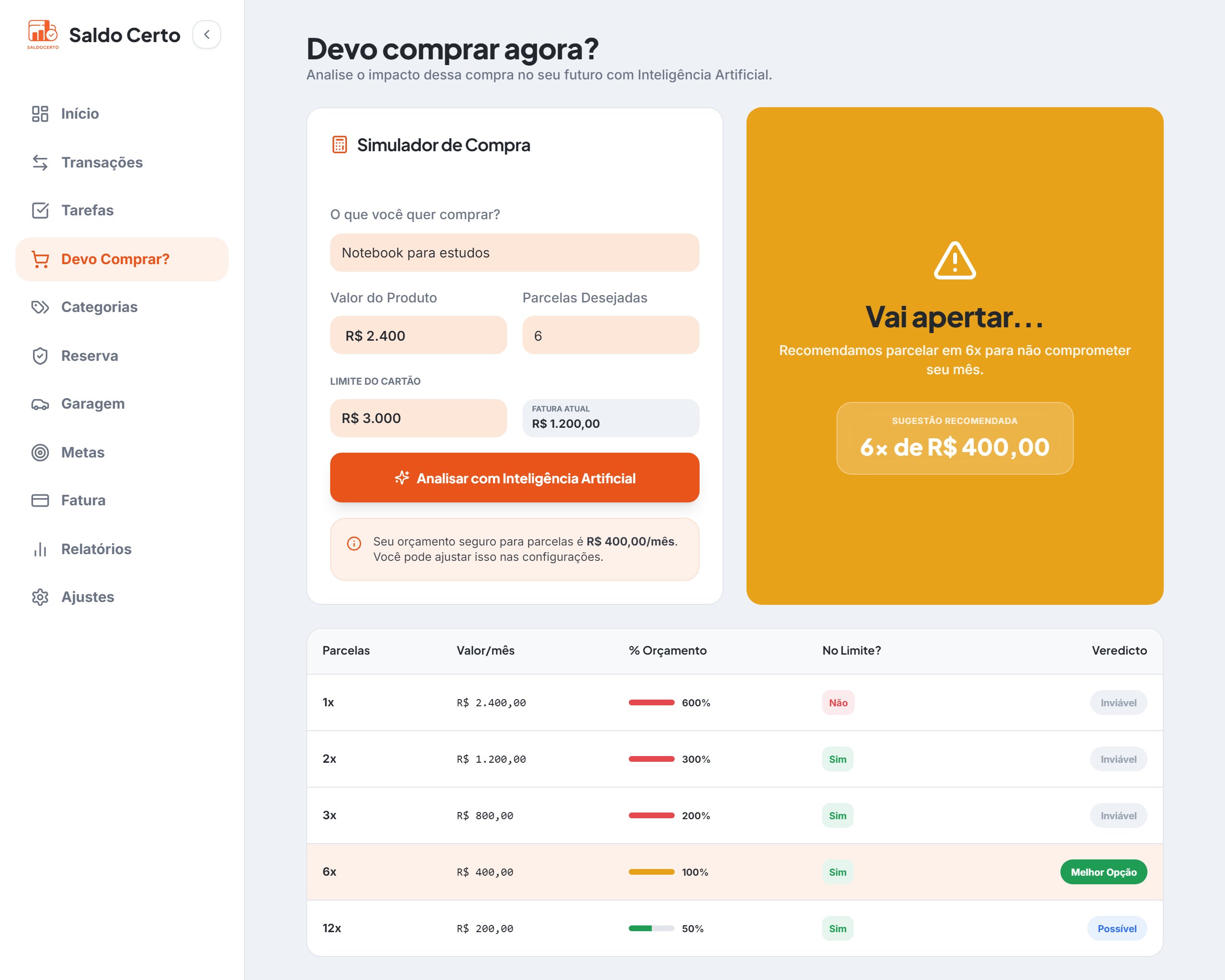This screenshot has width=1225, height=980.
Task: Click Analisar com Inteligência Artificial button
Action: (514, 478)
